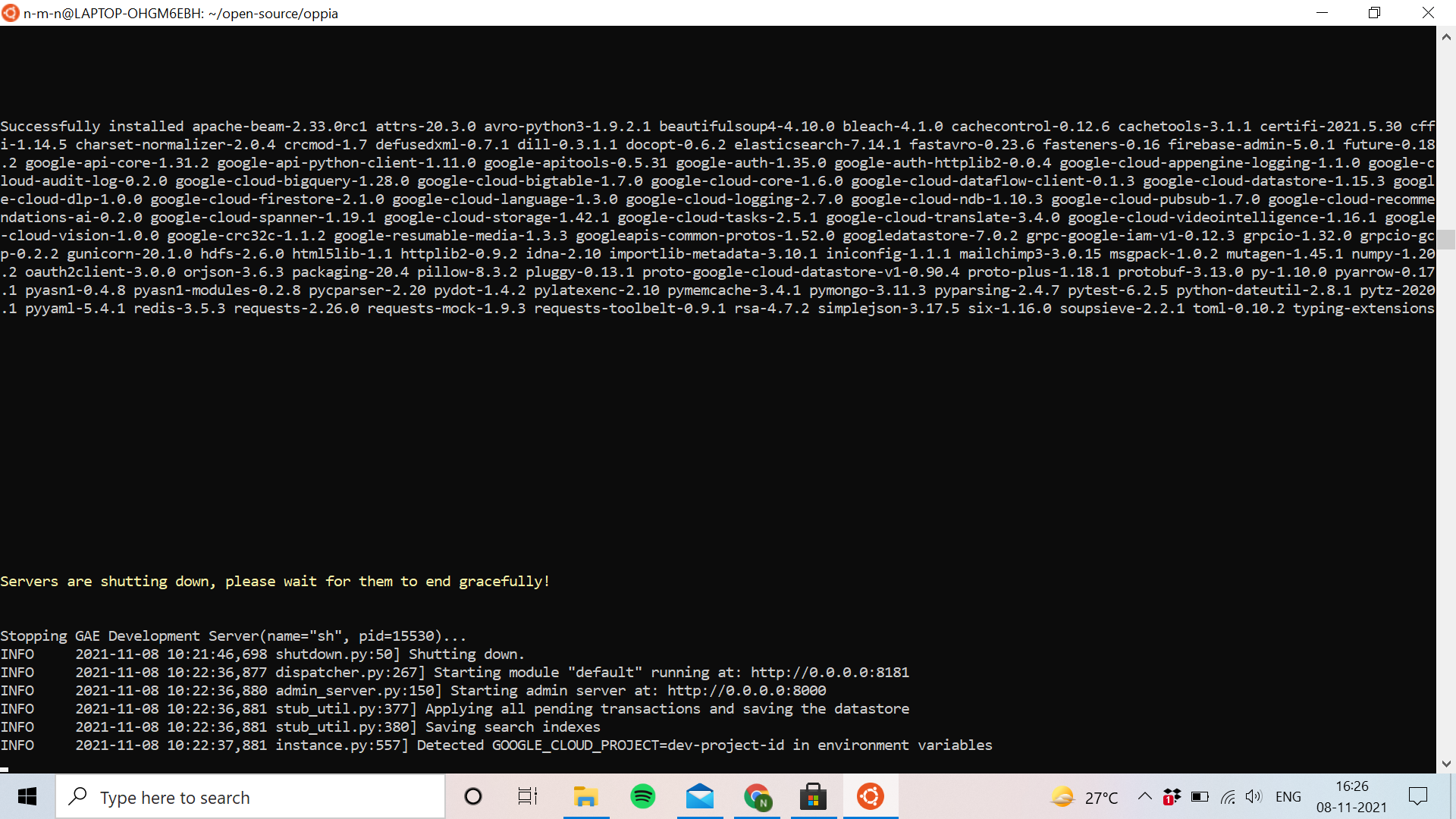Open Microsoft Store from the taskbar
The image size is (1456, 819).
pos(814,796)
